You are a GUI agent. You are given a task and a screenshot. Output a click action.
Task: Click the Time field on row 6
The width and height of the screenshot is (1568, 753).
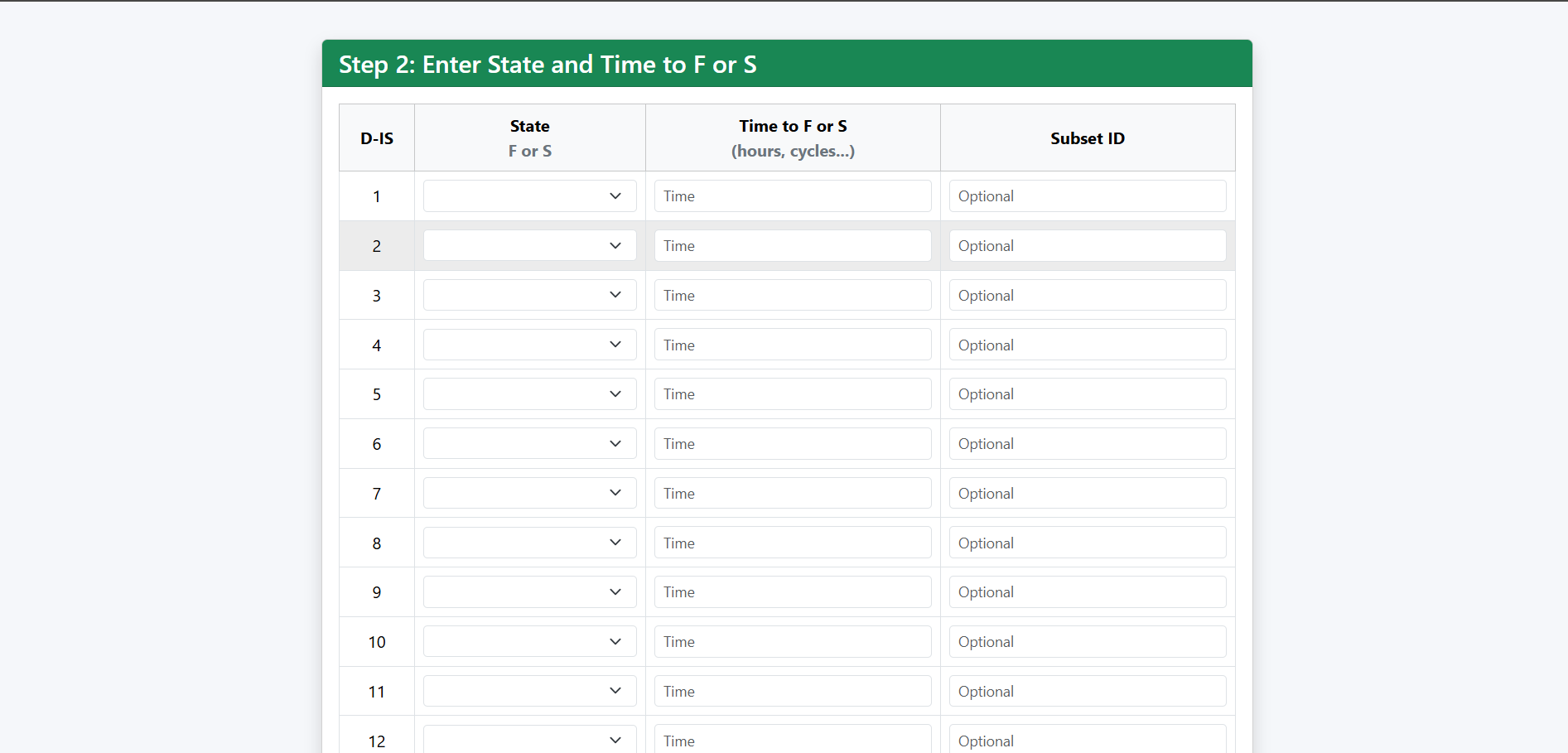click(792, 443)
